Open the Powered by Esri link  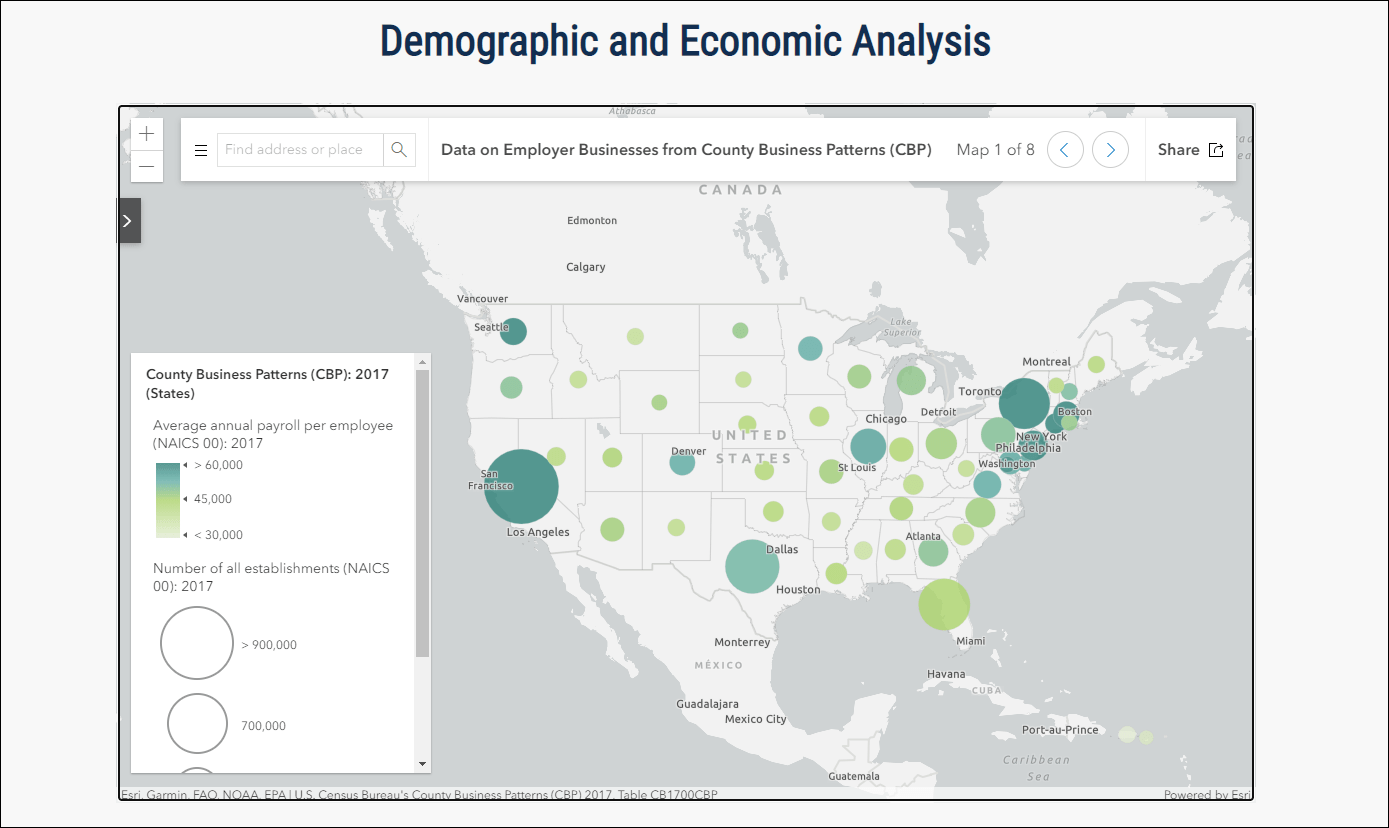(x=1206, y=793)
